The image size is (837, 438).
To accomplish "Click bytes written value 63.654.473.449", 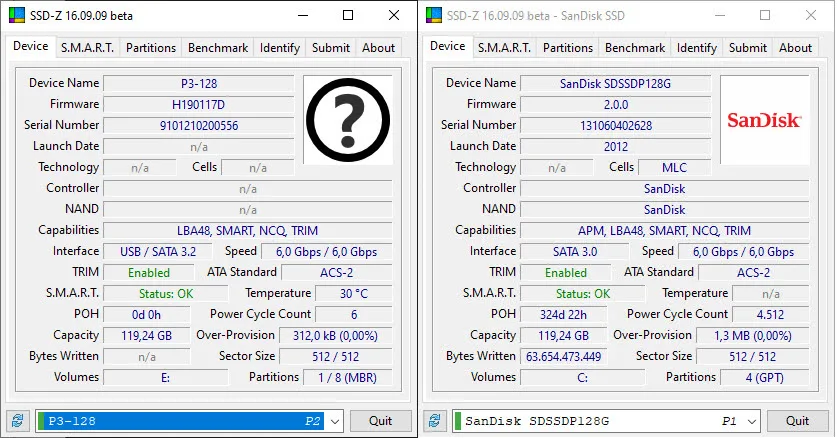I will tap(563, 356).
